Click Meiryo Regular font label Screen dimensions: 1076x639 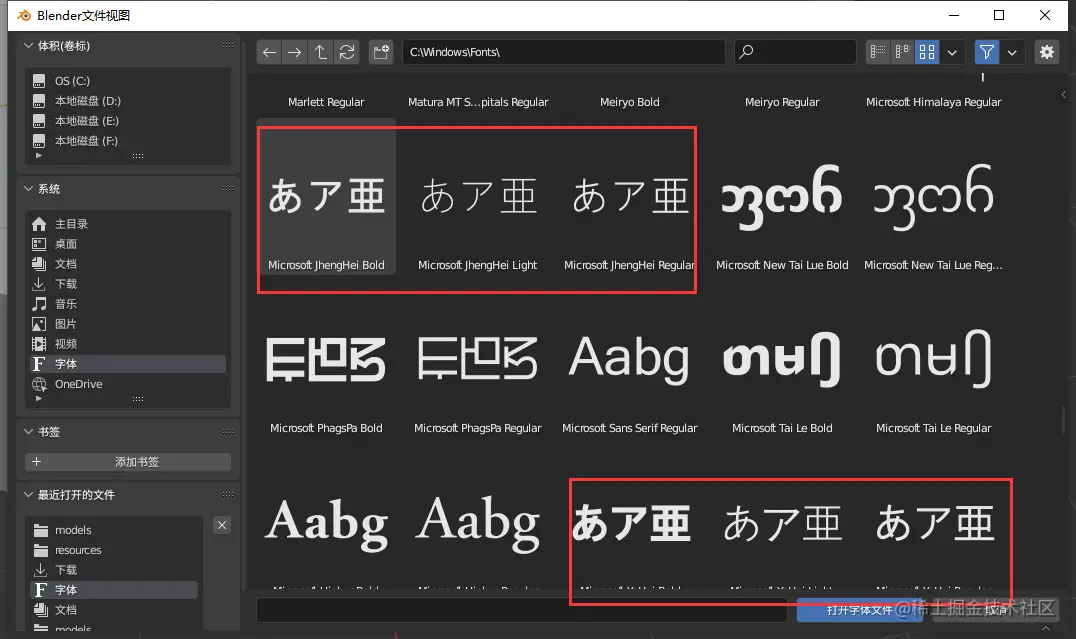(x=782, y=102)
